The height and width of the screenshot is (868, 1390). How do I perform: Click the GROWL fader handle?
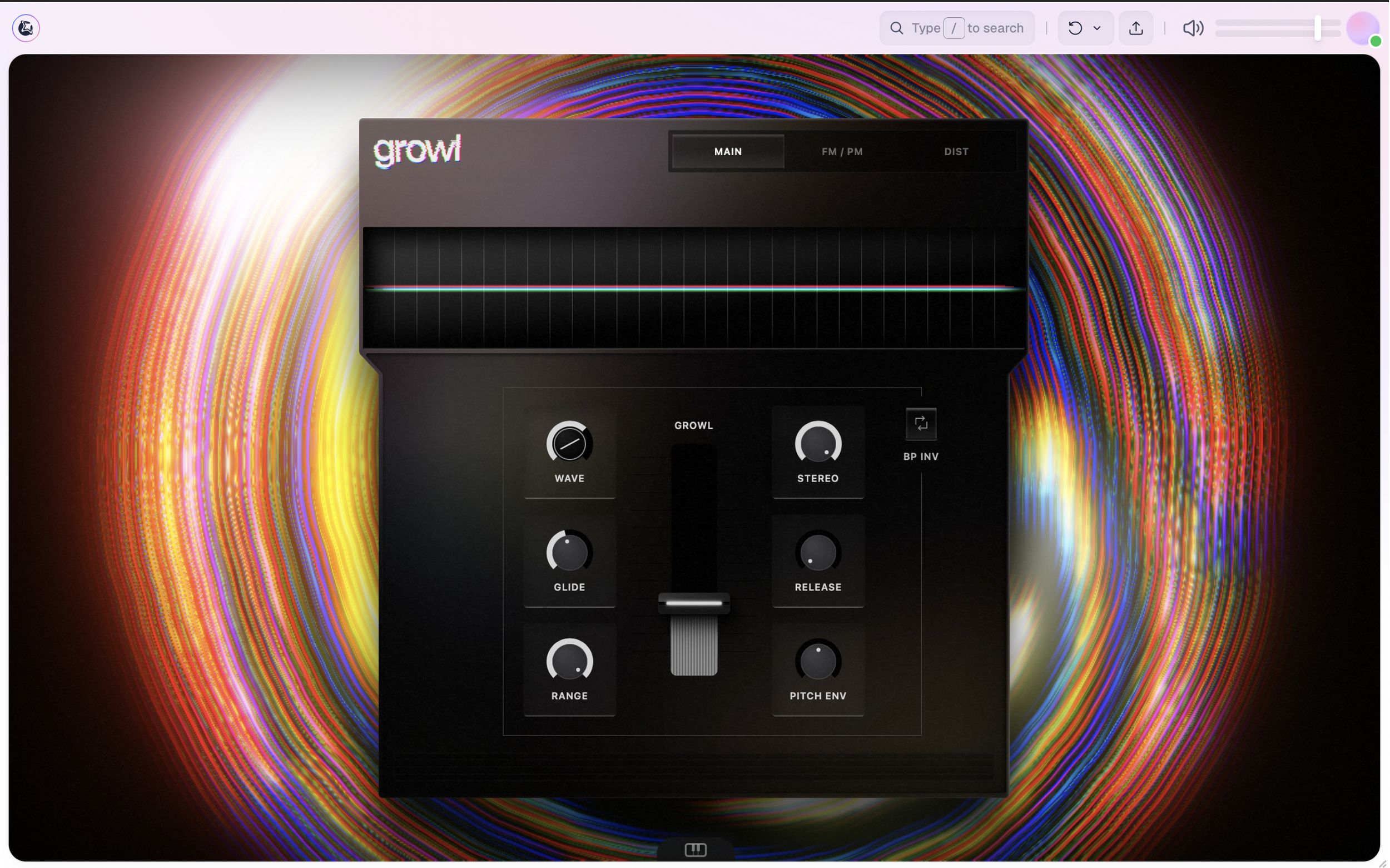pos(694,603)
